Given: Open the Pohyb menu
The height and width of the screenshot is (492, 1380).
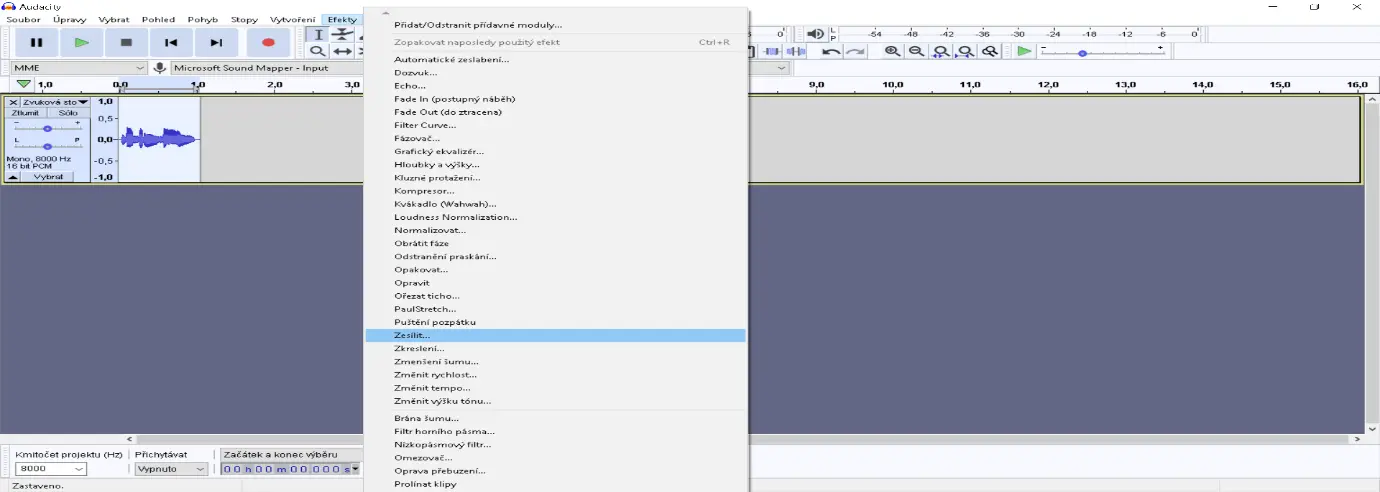Looking at the screenshot, I should [x=203, y=20].
